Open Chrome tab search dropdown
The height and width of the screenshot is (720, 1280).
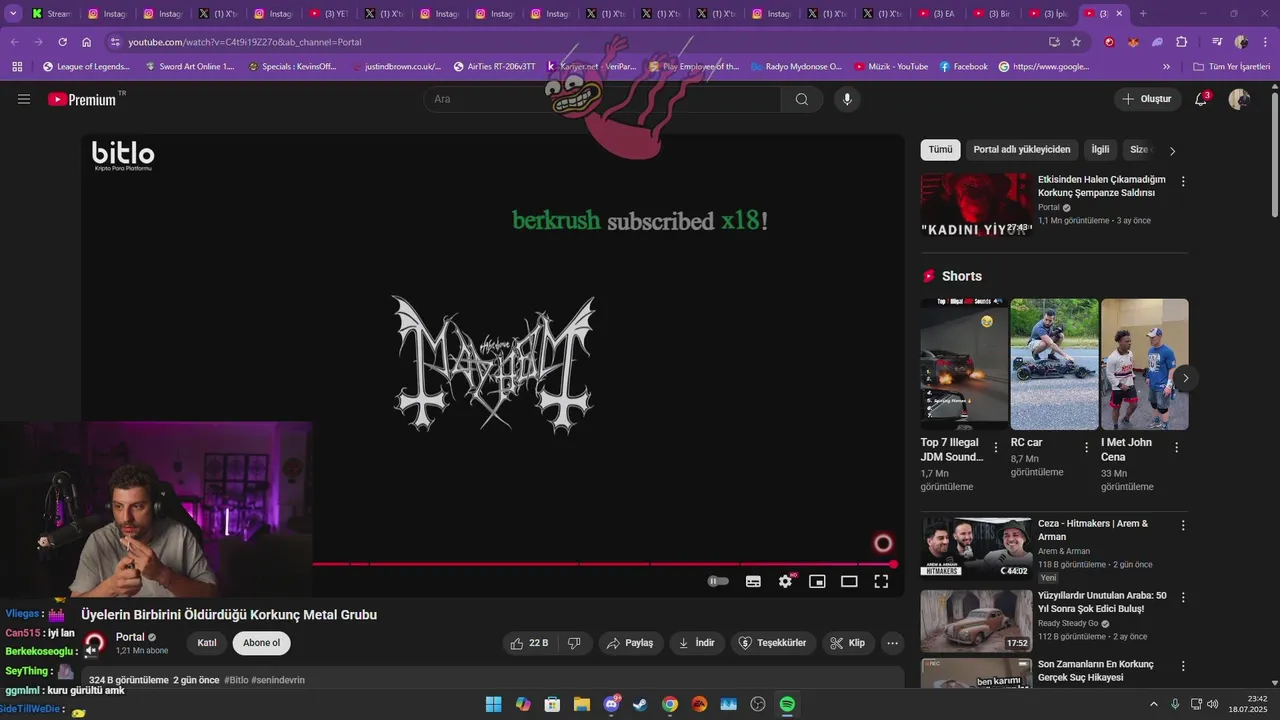(13, 13)
